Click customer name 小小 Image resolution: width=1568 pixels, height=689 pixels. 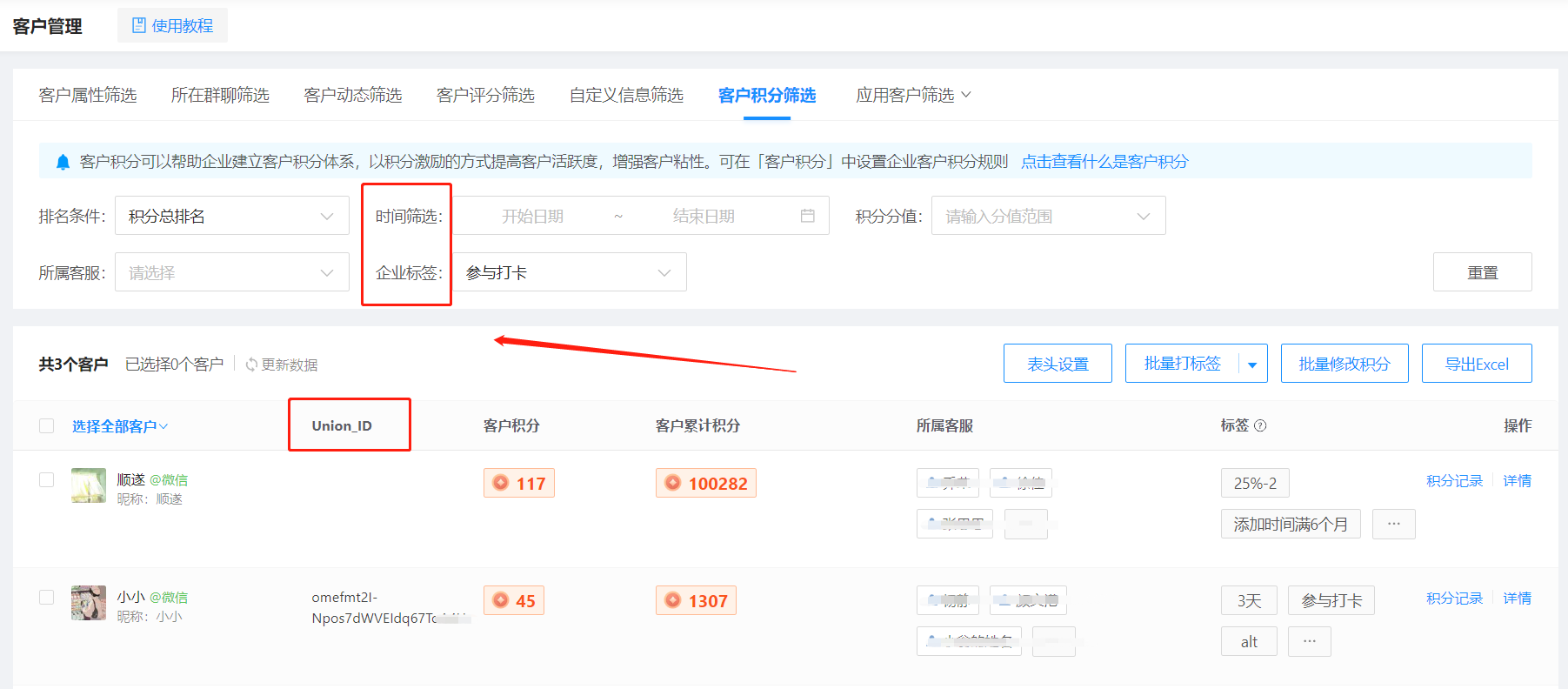coord(131,597)
